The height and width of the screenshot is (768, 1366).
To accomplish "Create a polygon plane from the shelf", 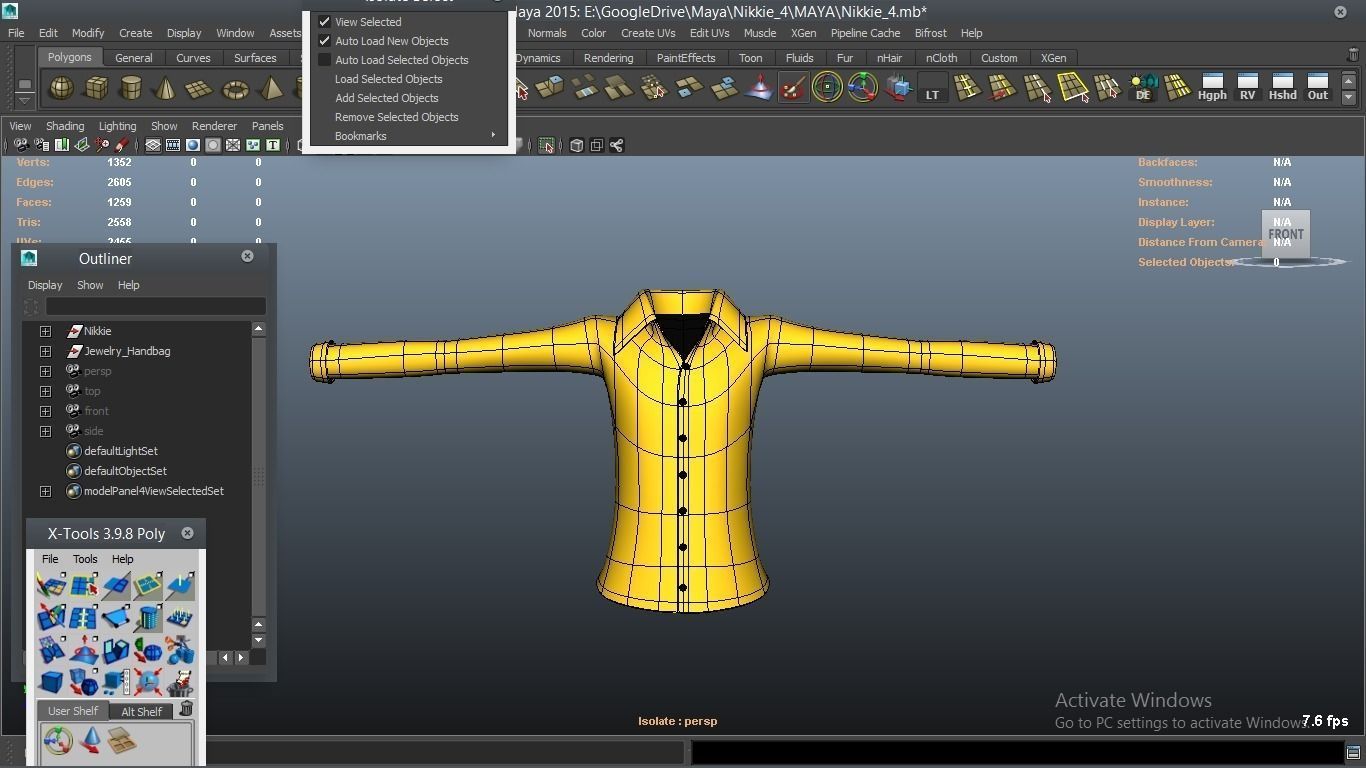I will [200, 89].
